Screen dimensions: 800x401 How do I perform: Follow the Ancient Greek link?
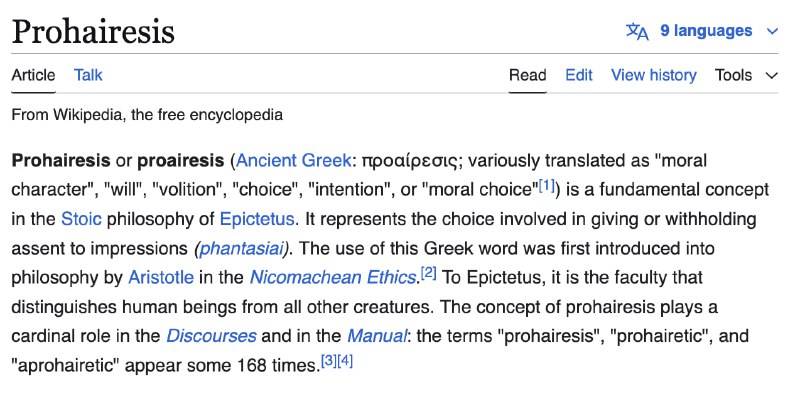tap(293, 160)
